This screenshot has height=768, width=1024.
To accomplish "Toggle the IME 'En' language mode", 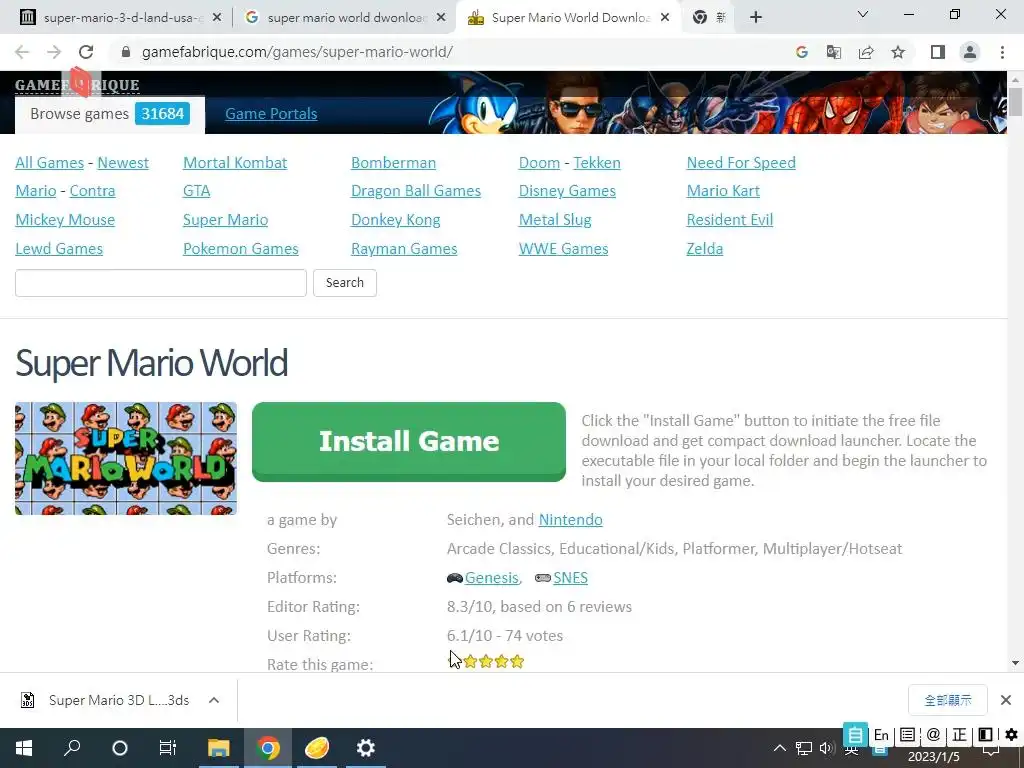I will [x=881, y=735].
